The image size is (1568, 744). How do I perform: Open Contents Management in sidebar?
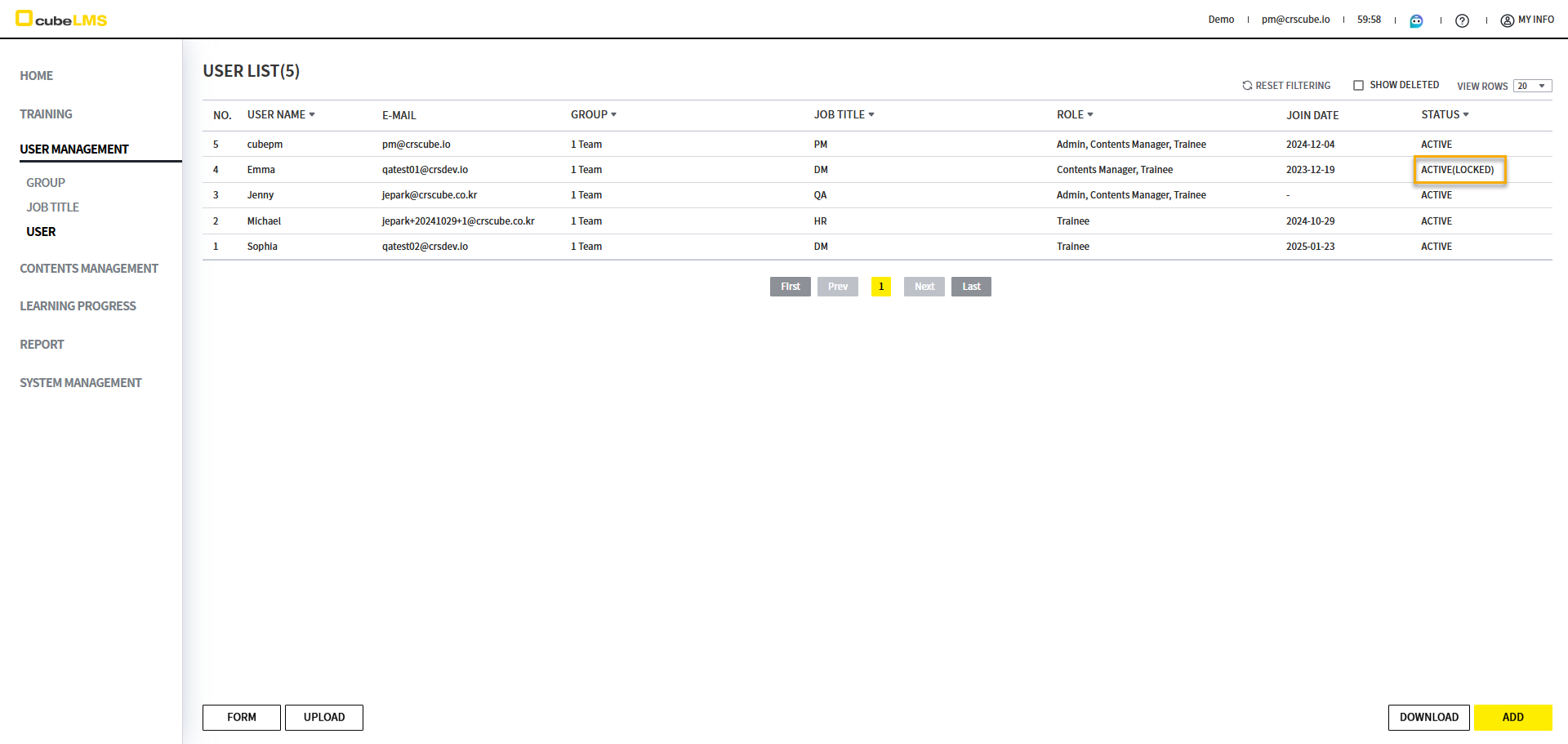pyautogui.click(x=89, y=269)
